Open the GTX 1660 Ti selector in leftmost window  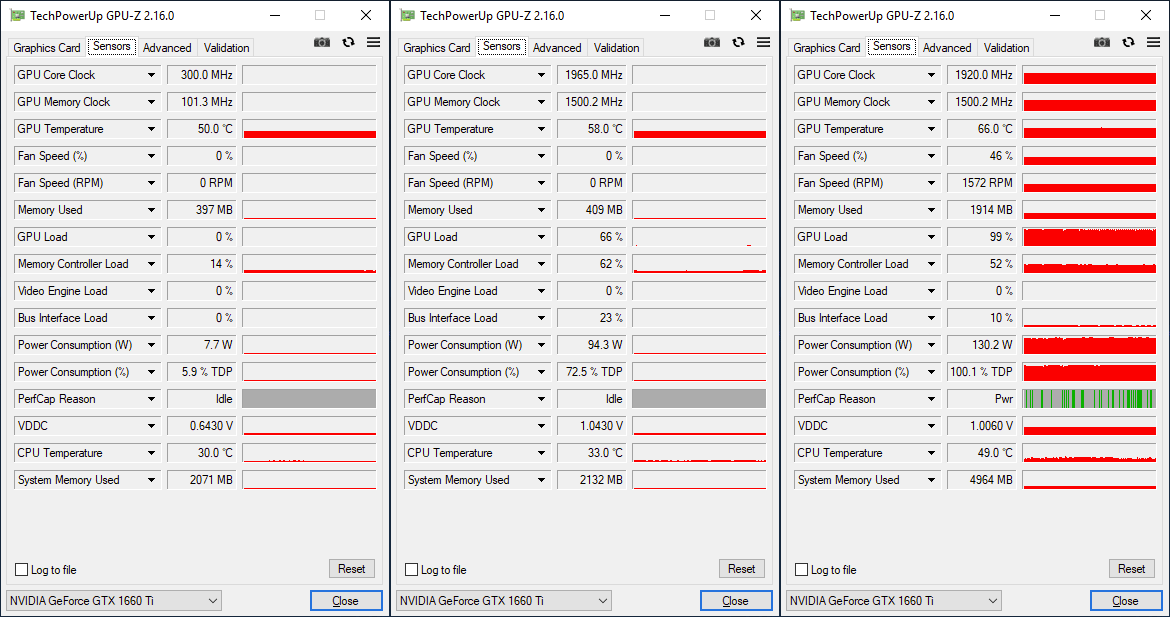coord(114,601)
